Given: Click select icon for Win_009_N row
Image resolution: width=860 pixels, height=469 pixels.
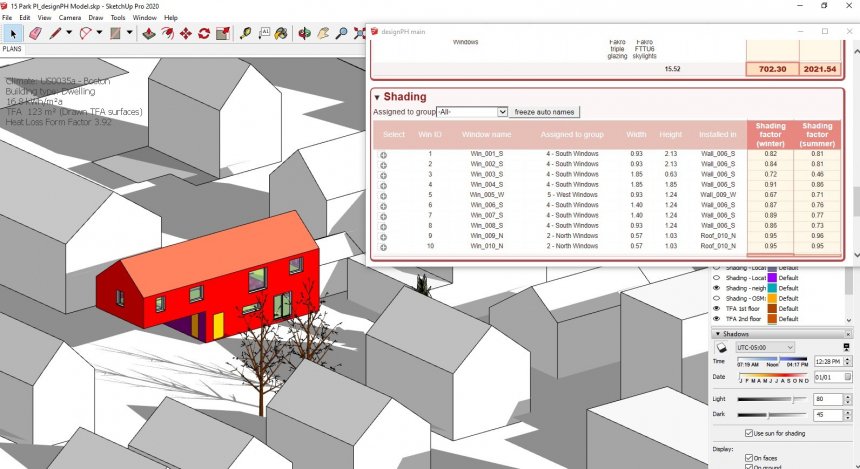Looking at the screenshot, I should (x=383, y=237).
